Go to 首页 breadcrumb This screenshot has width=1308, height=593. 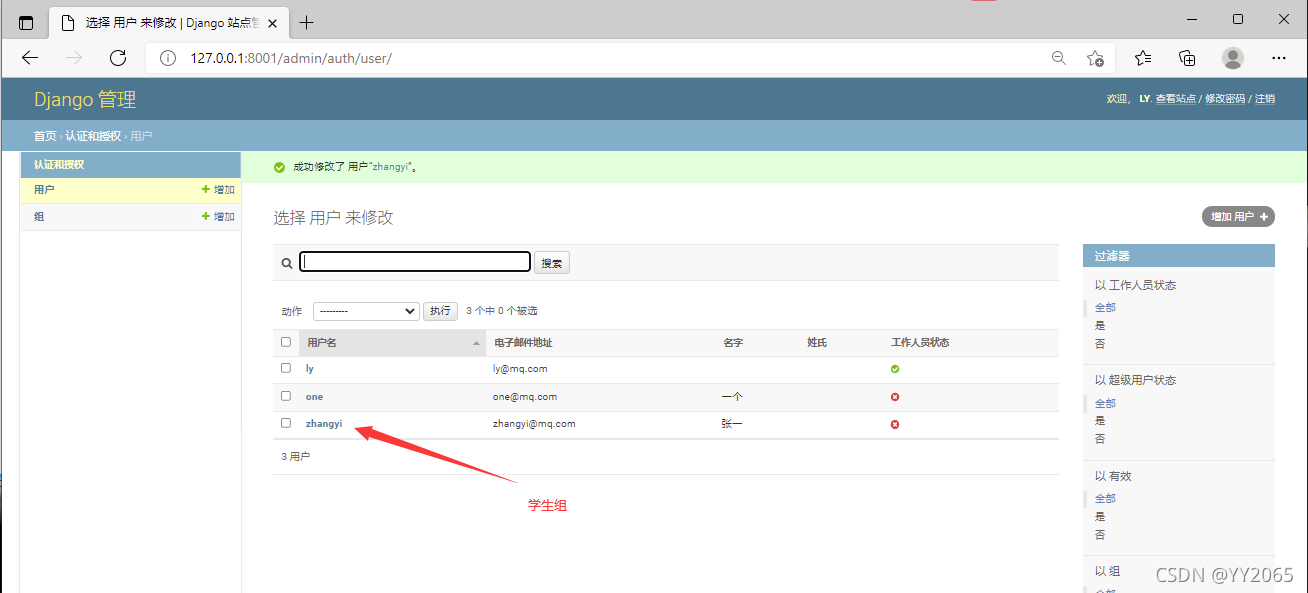[x=45, y=136]
